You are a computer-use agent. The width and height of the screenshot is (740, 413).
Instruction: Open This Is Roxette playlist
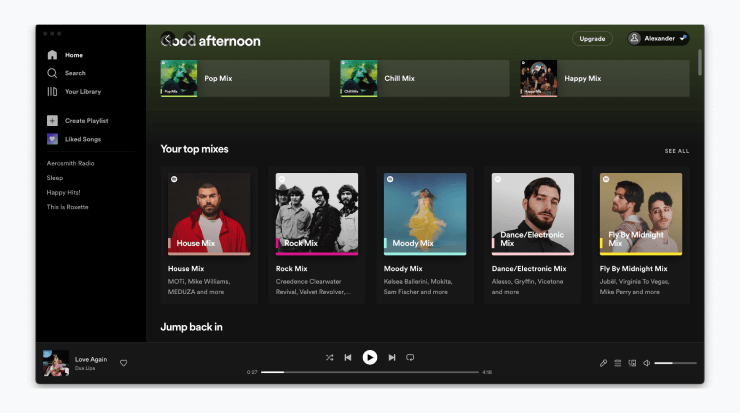click(x=67, y=207)
